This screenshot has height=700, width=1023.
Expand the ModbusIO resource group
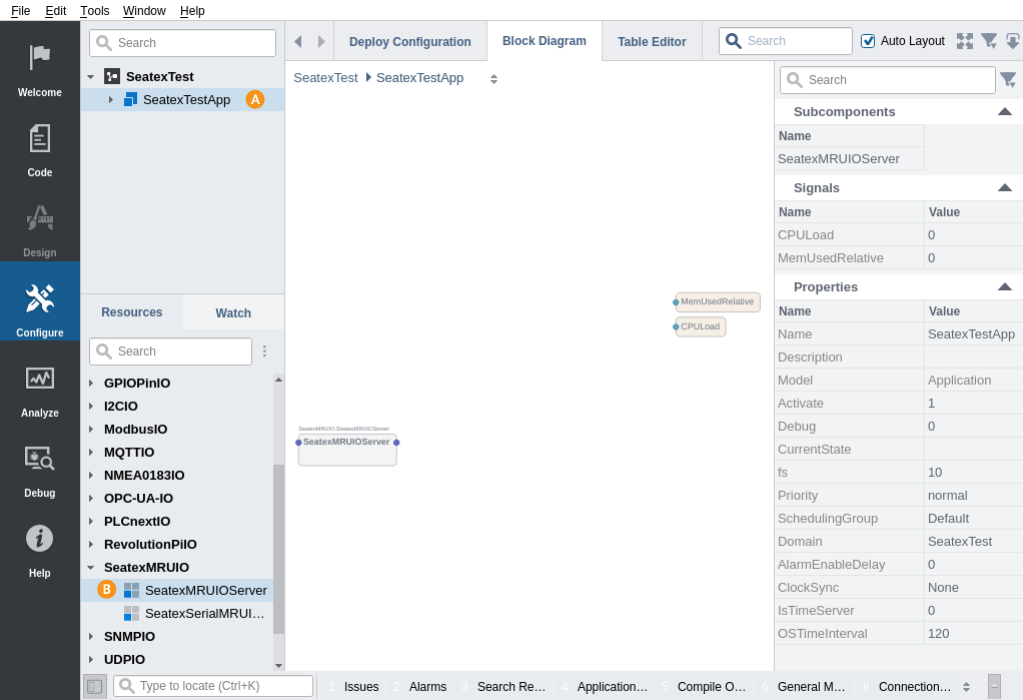pos(91,429)
